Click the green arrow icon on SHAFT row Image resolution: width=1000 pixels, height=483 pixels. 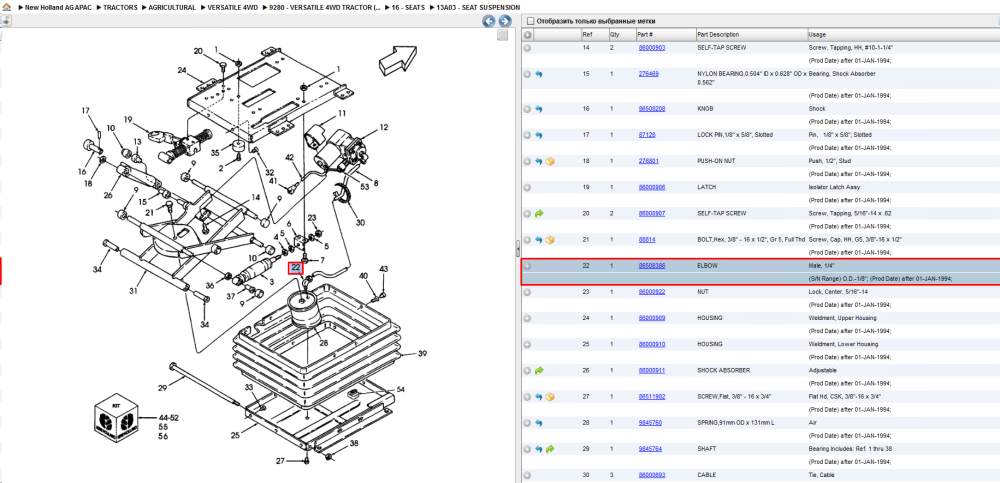pyautogui.click(x=550, y=449)
